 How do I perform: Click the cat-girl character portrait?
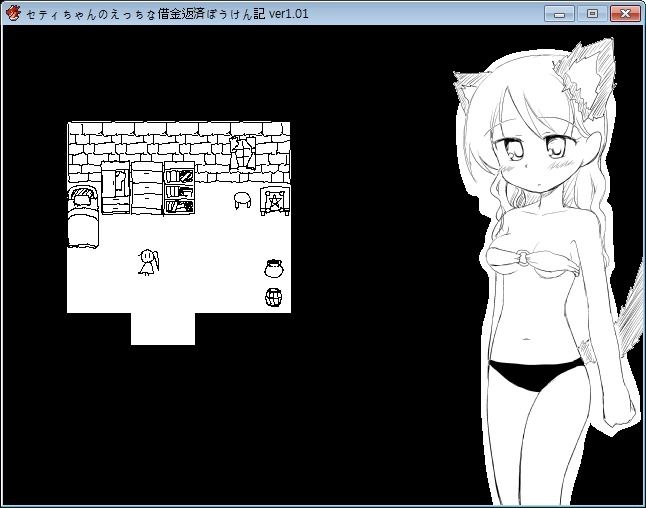click(x=548, y=272)
